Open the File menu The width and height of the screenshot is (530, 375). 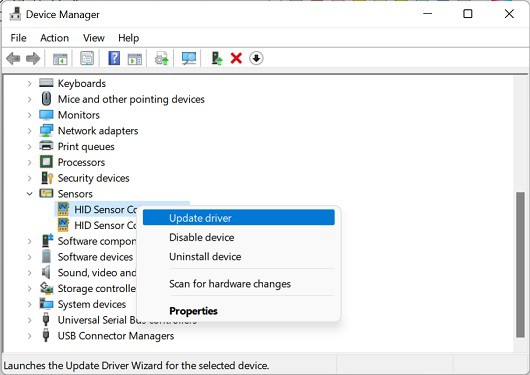(18, 38)
